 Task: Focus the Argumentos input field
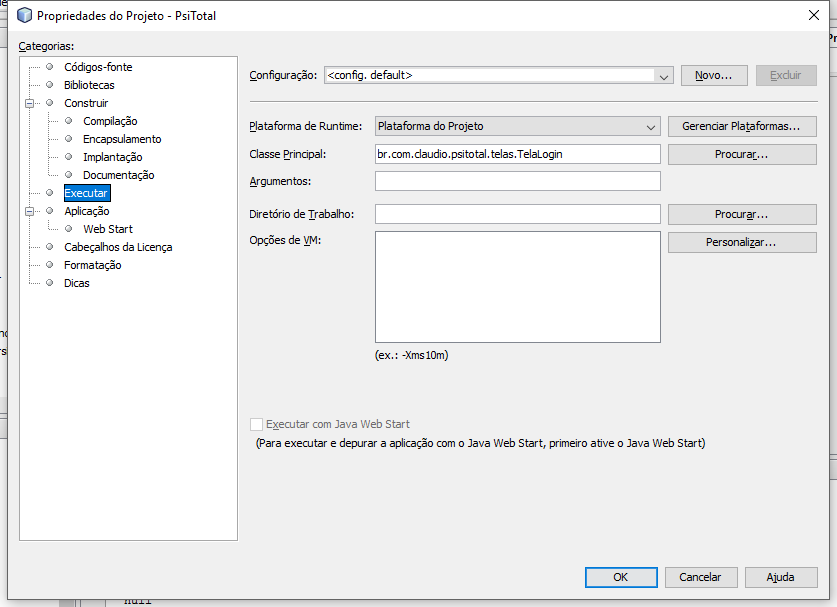517,181
